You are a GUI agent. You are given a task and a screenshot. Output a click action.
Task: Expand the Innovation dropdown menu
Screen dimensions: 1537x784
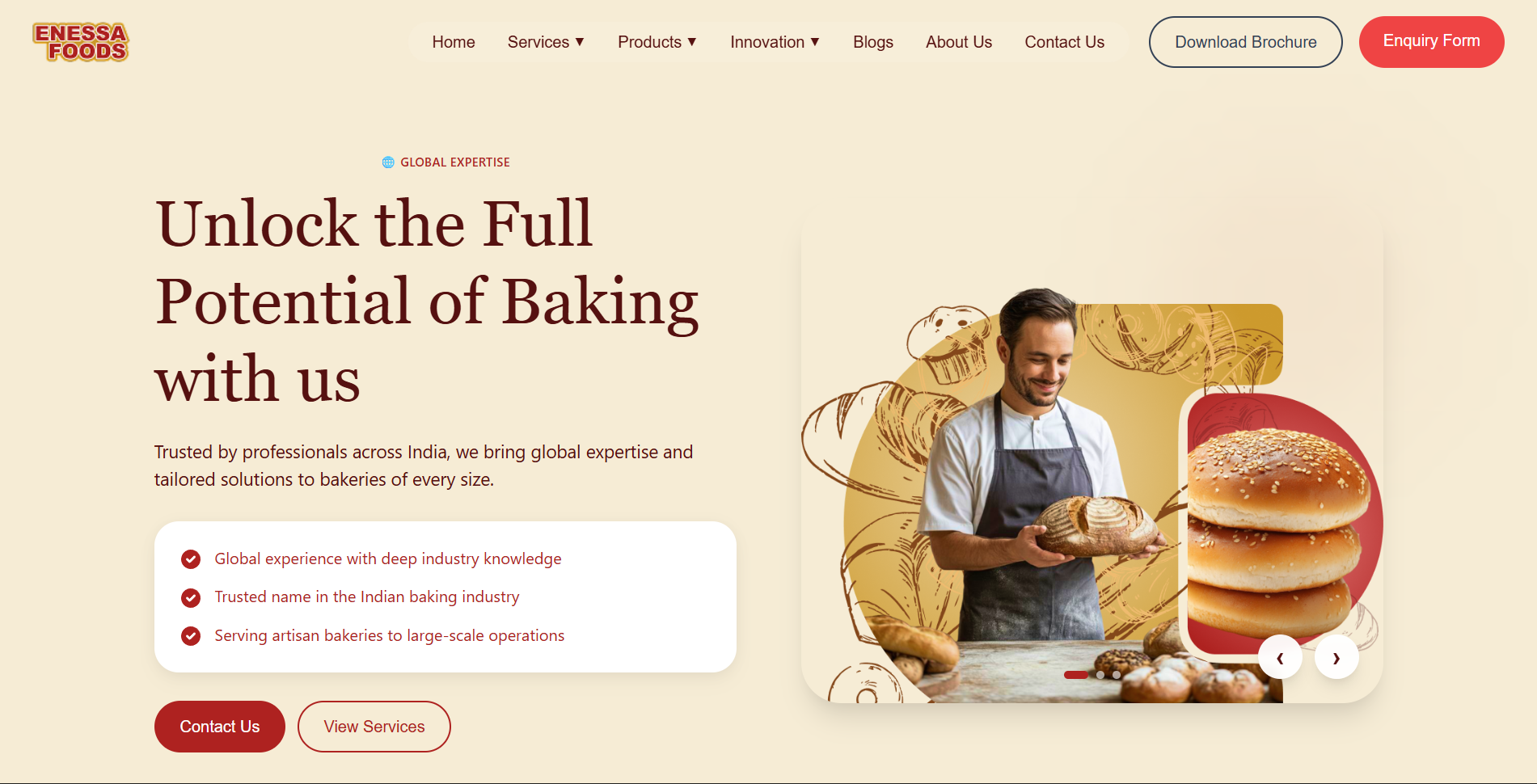point(775,42)
